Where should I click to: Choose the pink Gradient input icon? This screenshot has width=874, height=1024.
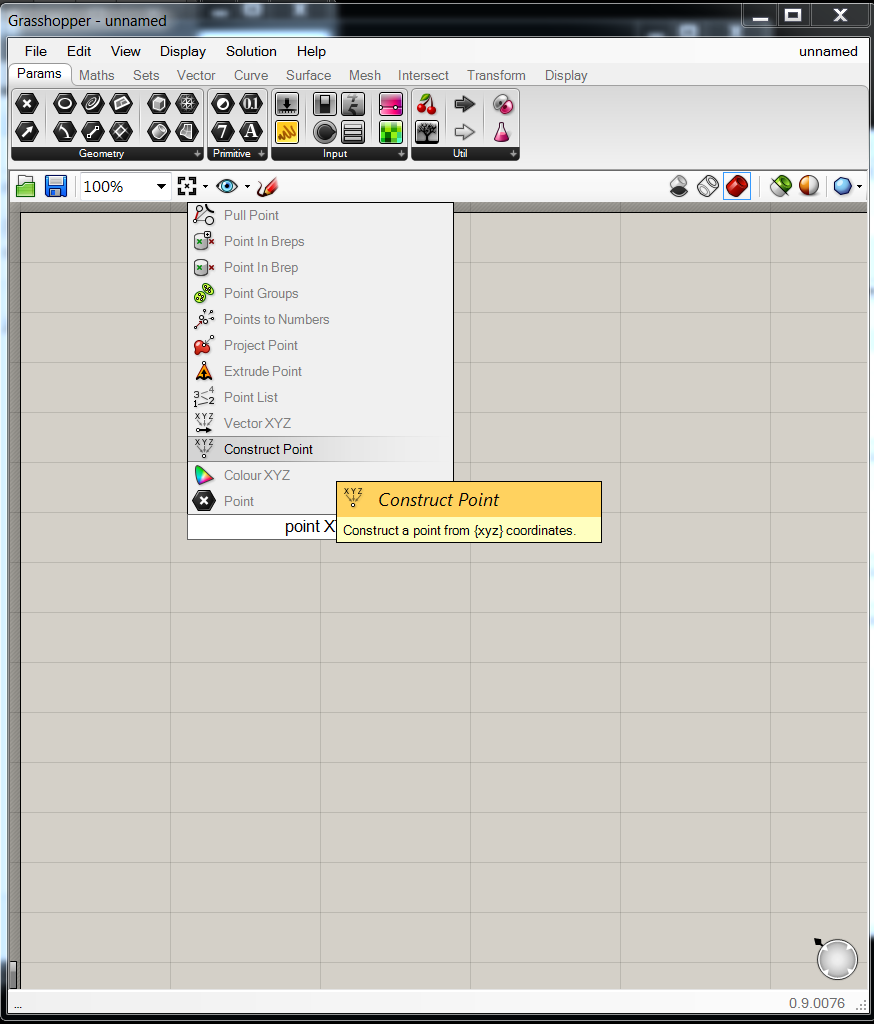[391, 104]
